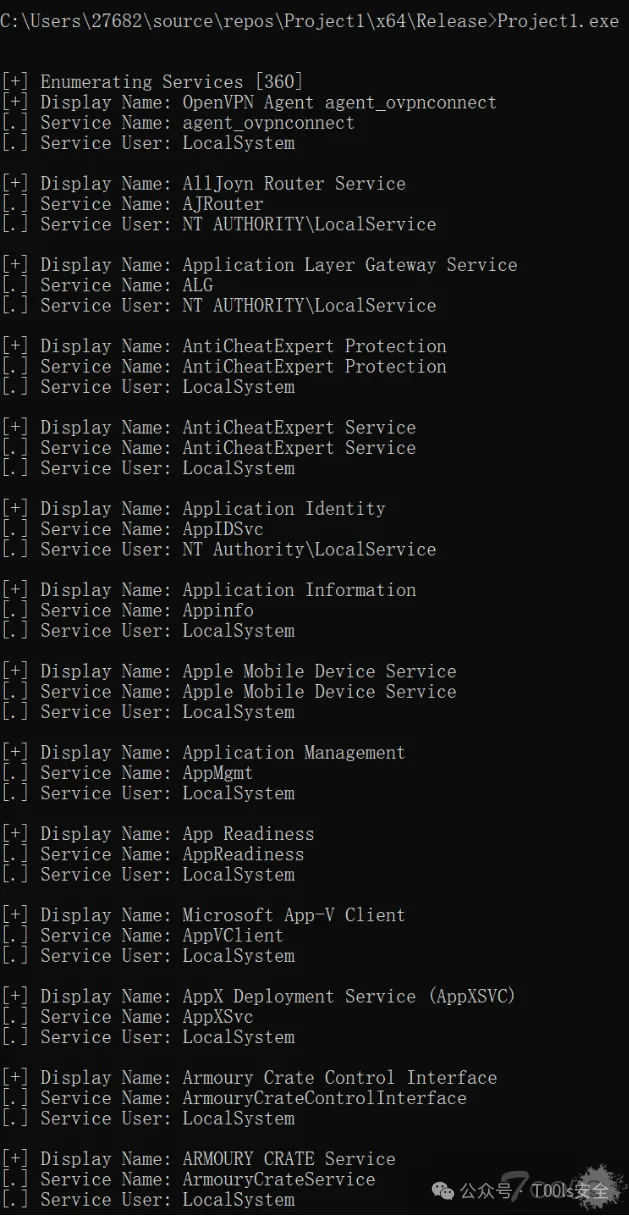Viewport: 629px width, 1216px height.
Task: Click the Project1.exe command text
Action: [558, 21]
